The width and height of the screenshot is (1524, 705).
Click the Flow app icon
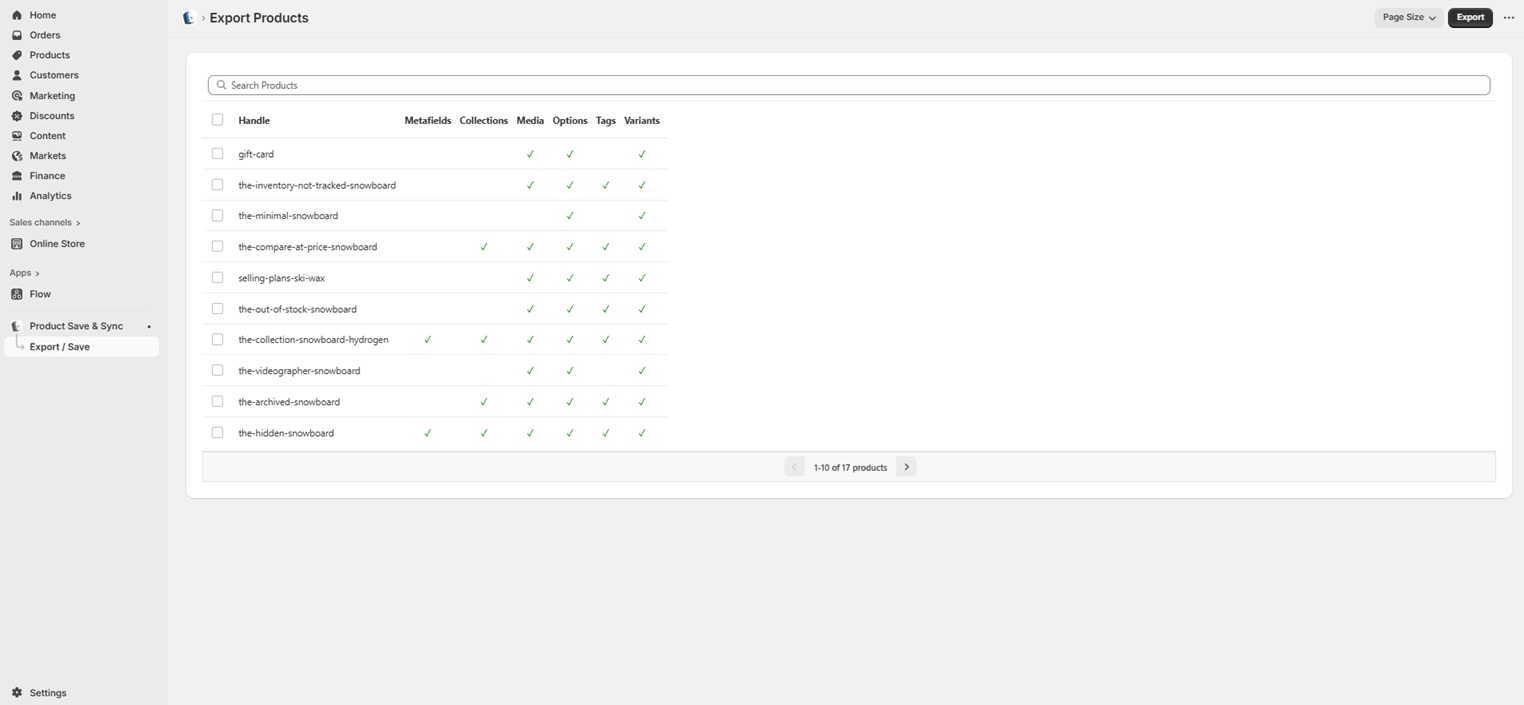(x=17, y=294)
